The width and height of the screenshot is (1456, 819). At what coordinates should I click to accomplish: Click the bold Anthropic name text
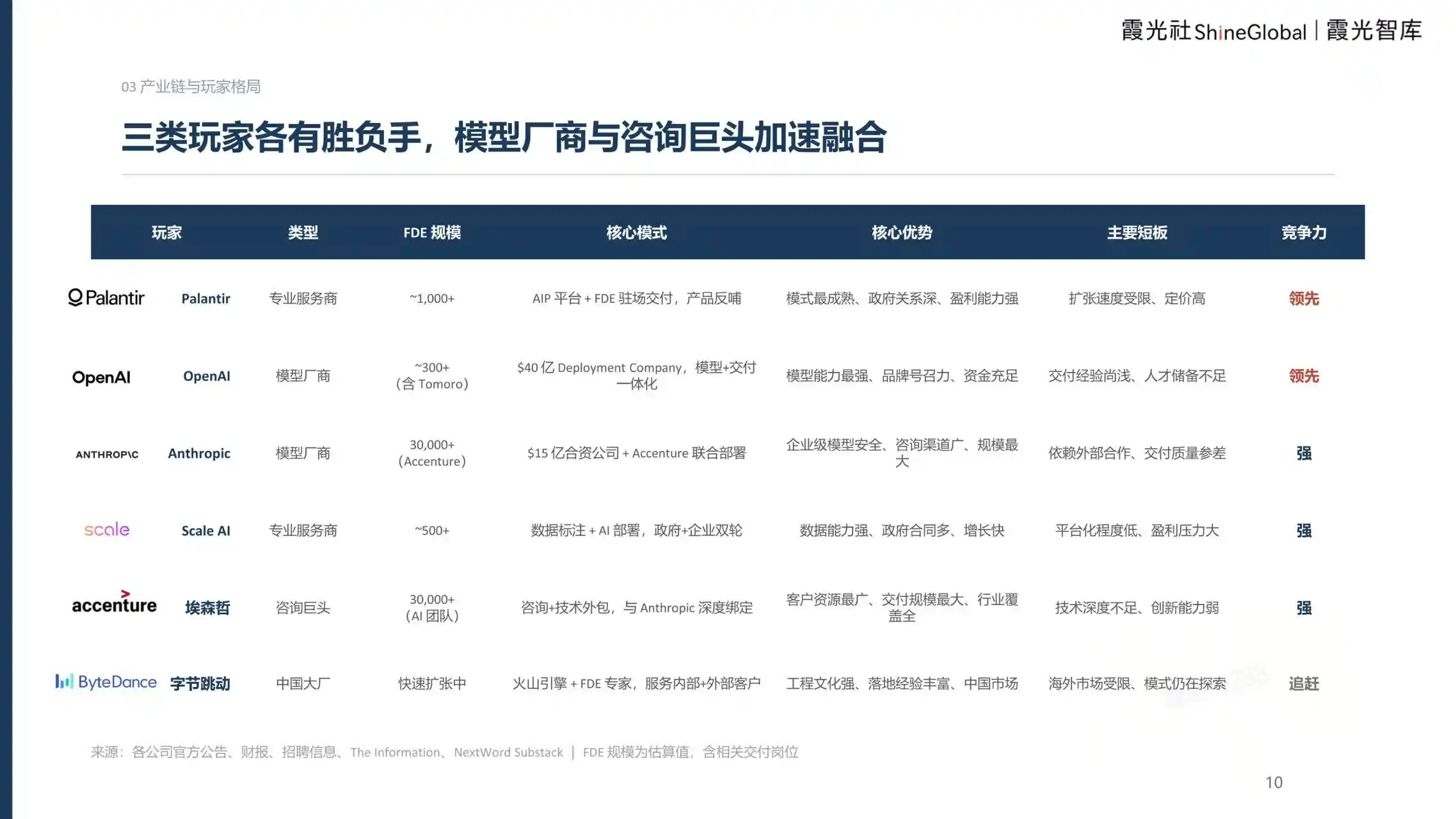[199, 453]
